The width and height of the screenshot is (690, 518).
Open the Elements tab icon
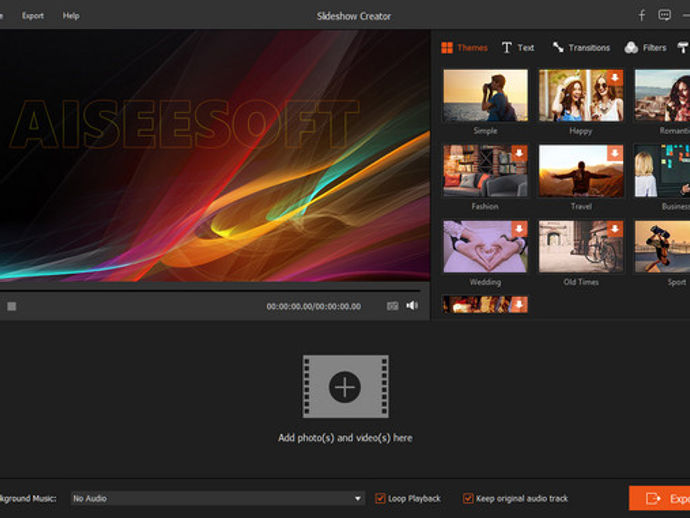(683, 48)
